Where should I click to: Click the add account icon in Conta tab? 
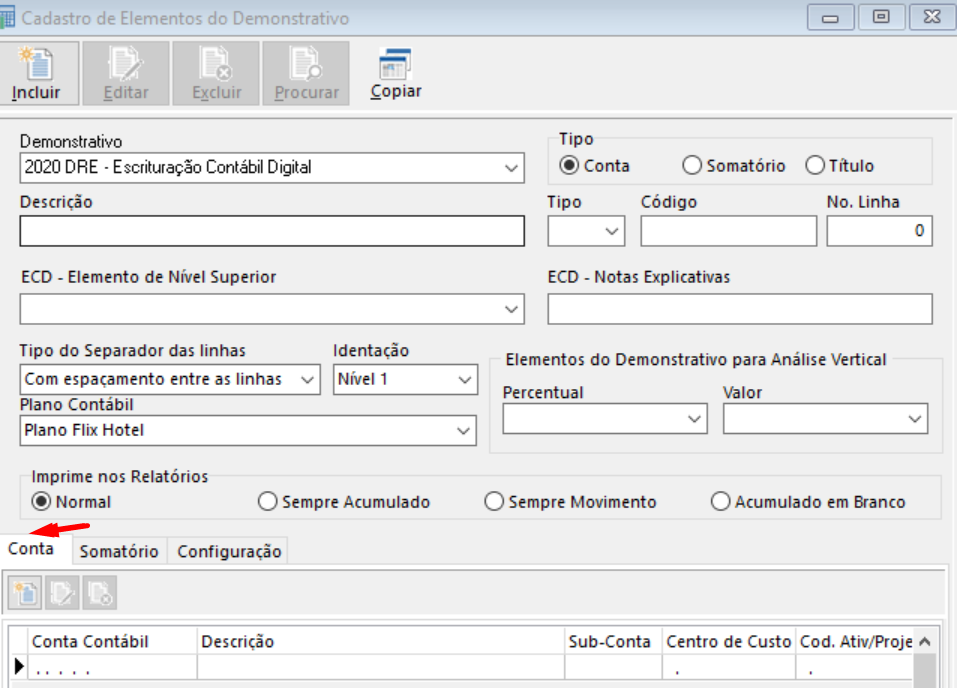(x=25, y=593)
